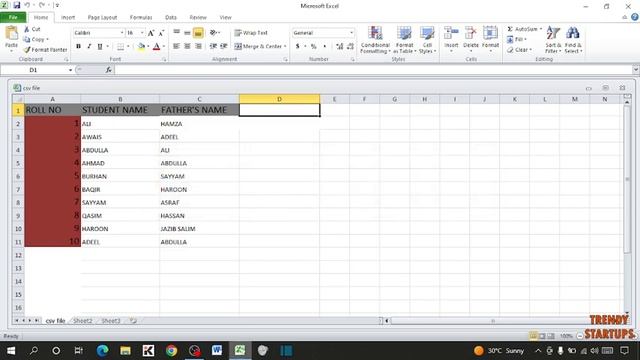Screen dimensions: 640x360
Task: Open the File tab
Action: (13, 17)
